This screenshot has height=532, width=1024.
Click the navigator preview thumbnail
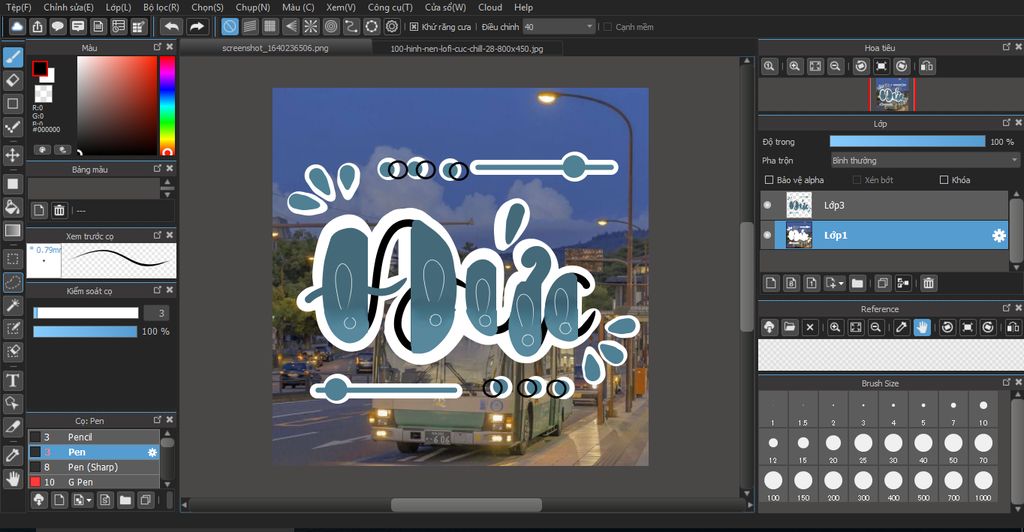click(892, 95)
